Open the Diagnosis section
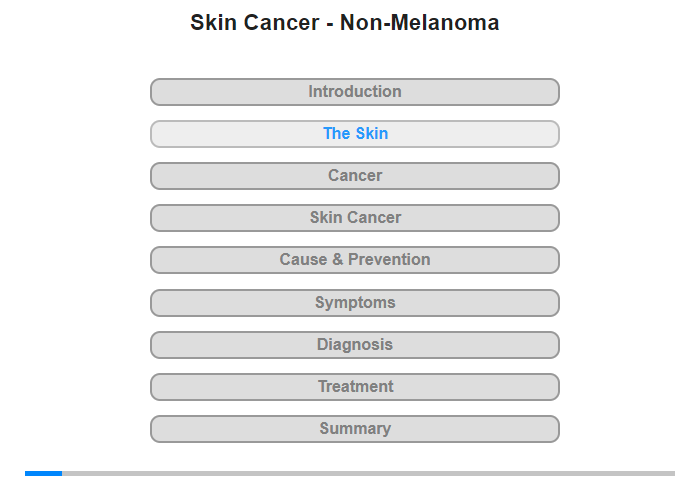700x480 pixels. pyautogui.click(x=354, y=345)
